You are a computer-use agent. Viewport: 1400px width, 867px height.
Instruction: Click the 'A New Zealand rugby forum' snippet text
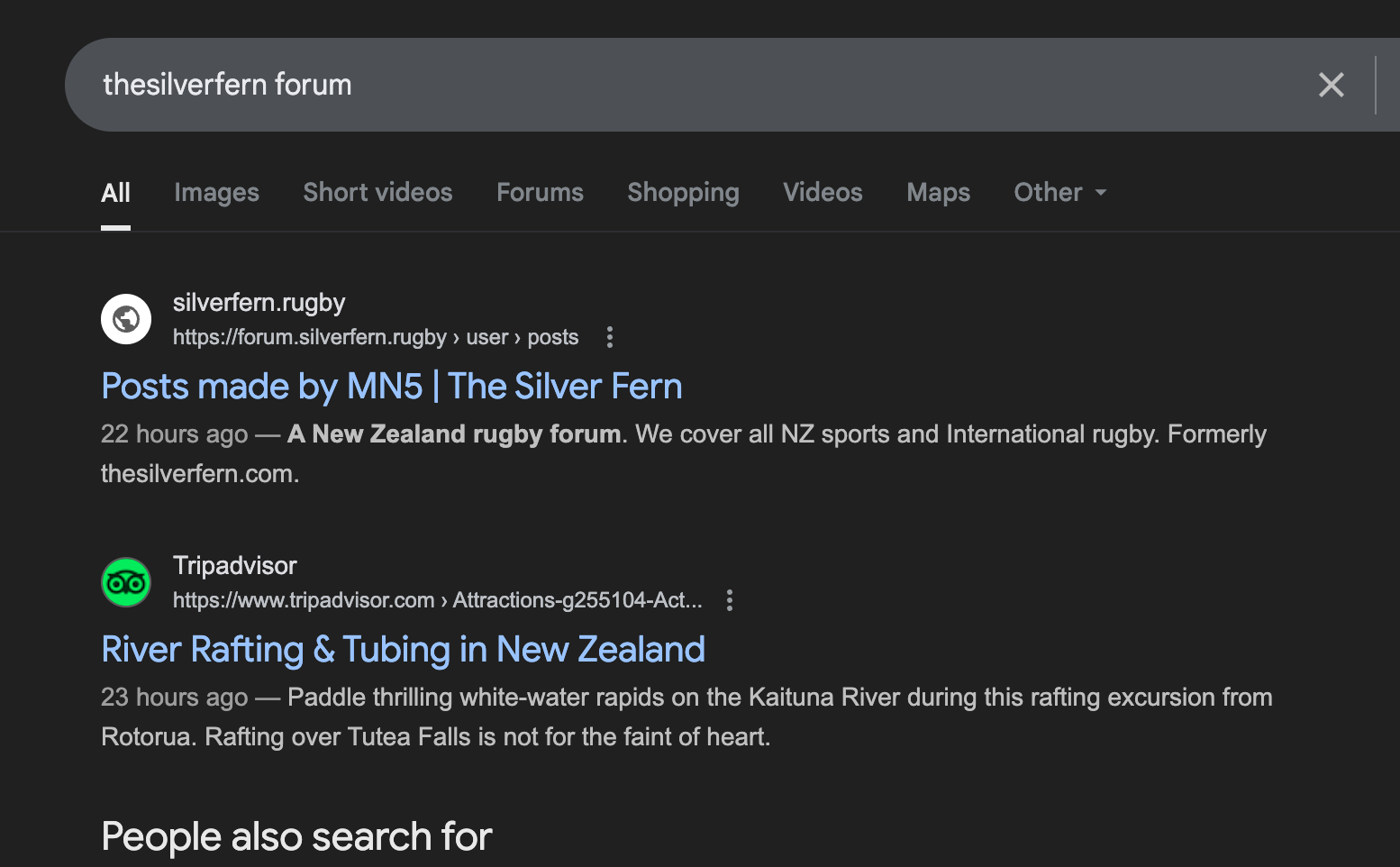tap(454, 434)
